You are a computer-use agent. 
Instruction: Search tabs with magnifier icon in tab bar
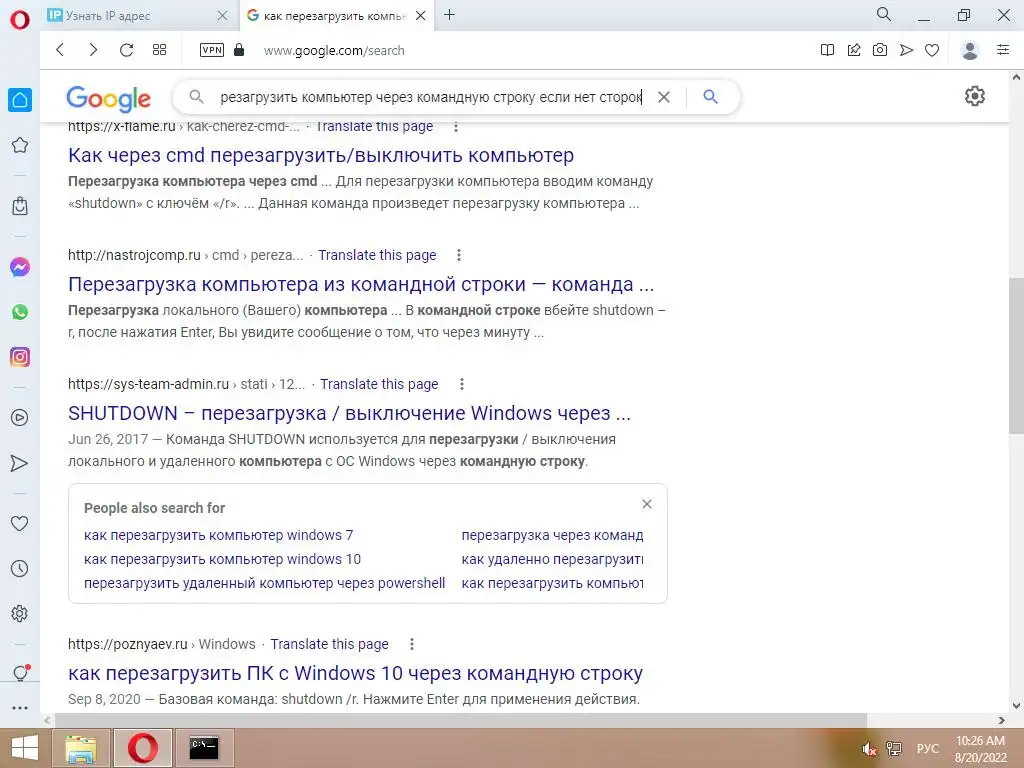point(884,14)
